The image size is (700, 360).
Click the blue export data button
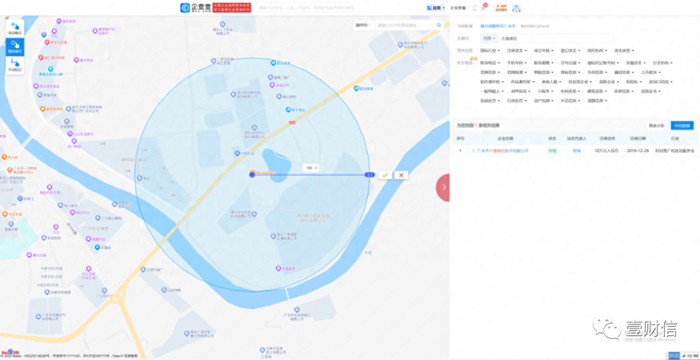click(682, 126)
